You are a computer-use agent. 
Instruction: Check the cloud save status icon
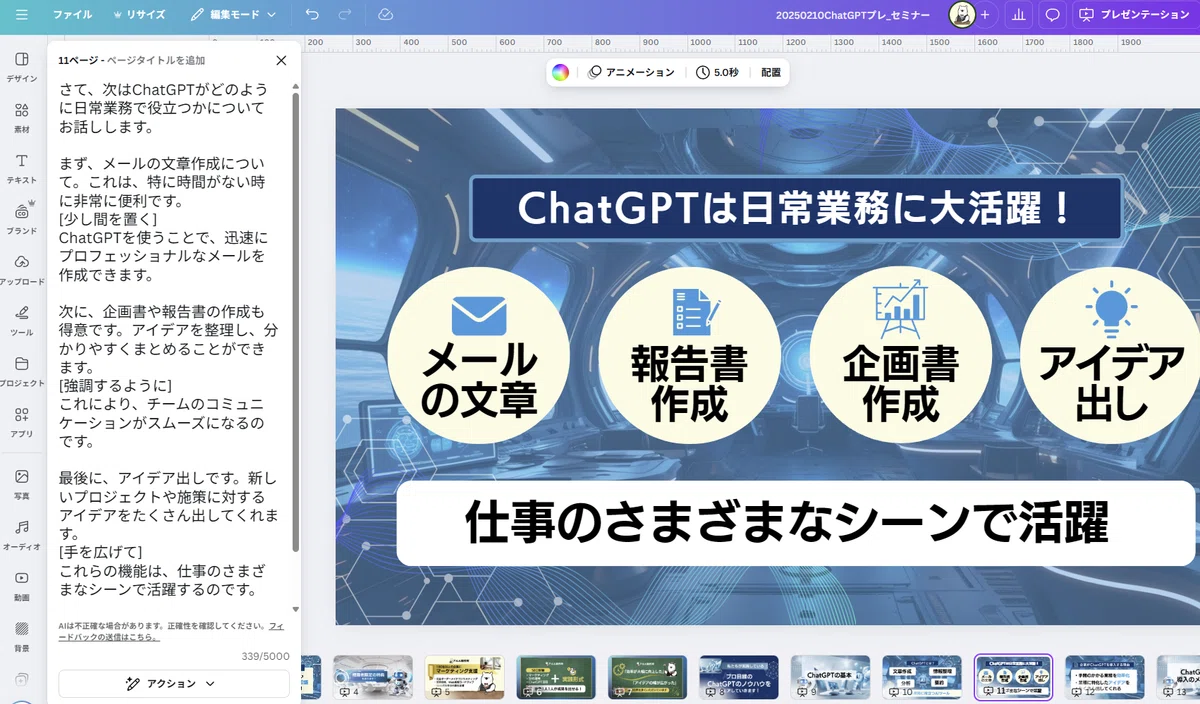(x=386, y=15)
